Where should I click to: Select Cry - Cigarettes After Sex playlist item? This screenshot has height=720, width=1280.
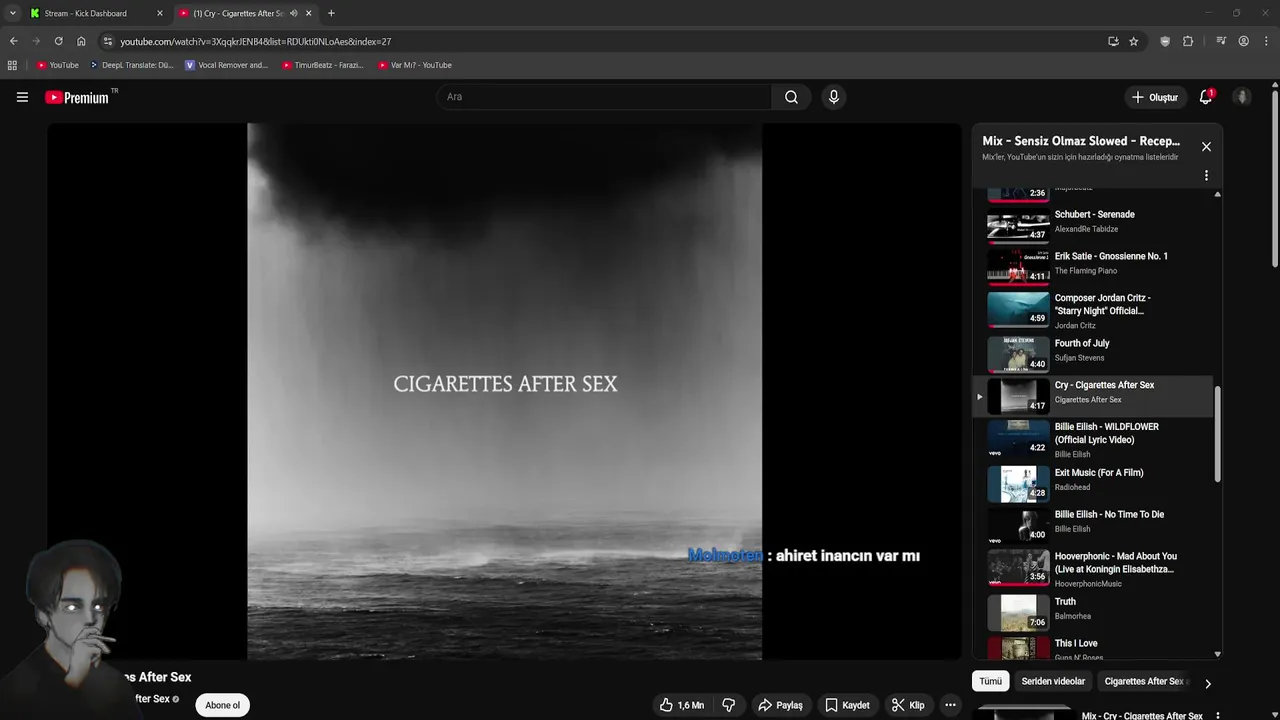point(1093,396)
